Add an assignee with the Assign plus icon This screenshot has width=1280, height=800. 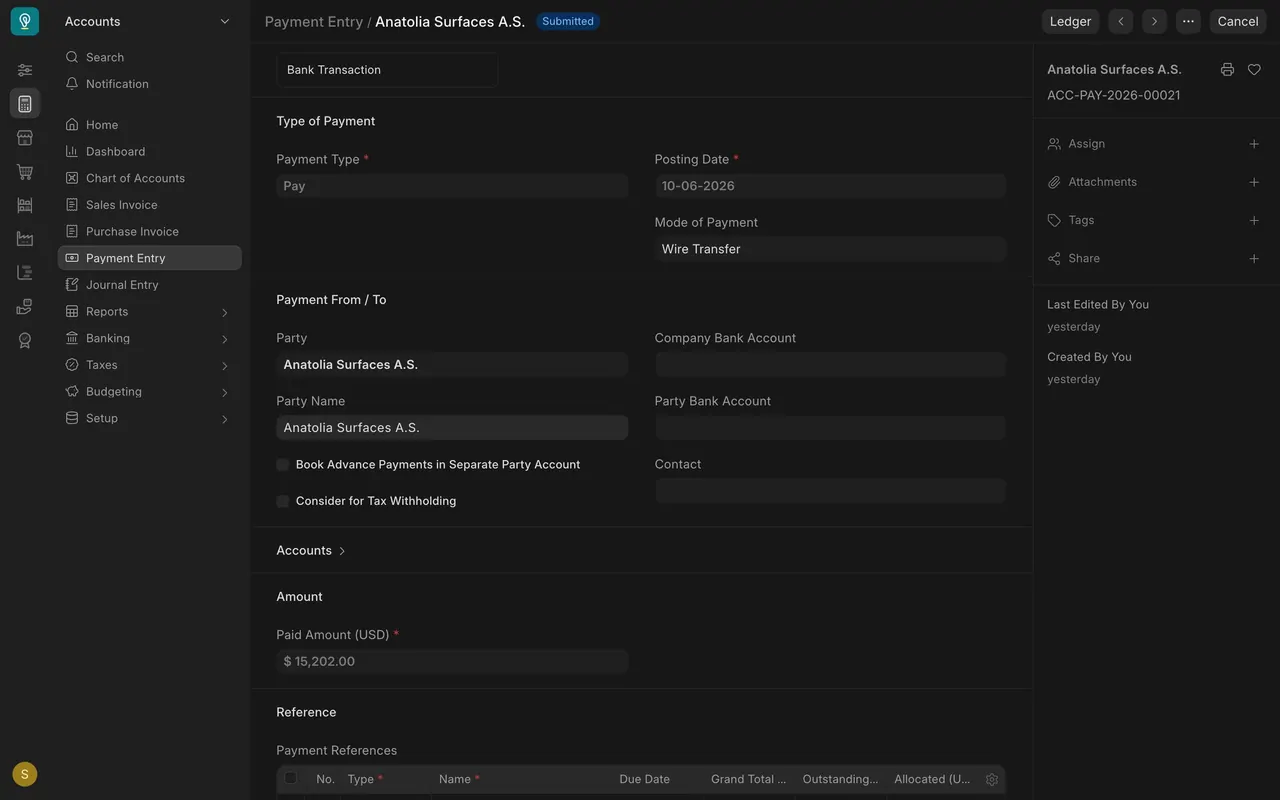1254,144
